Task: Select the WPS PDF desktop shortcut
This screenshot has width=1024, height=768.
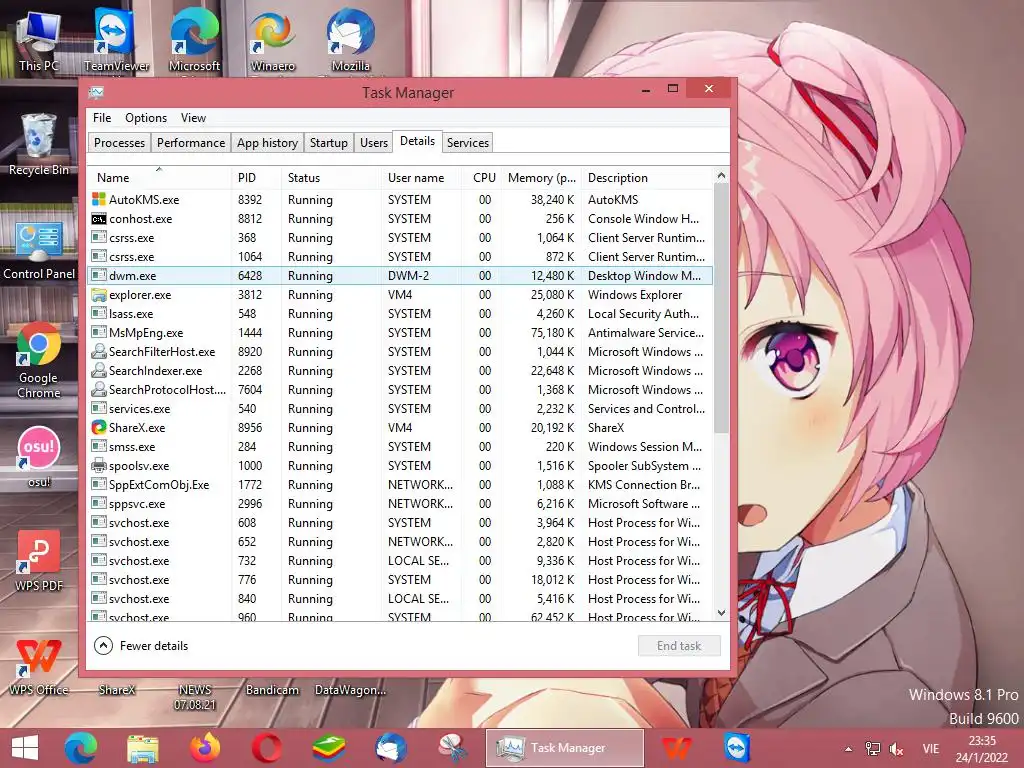Action: pyautogui.click(x=39, y=560)
